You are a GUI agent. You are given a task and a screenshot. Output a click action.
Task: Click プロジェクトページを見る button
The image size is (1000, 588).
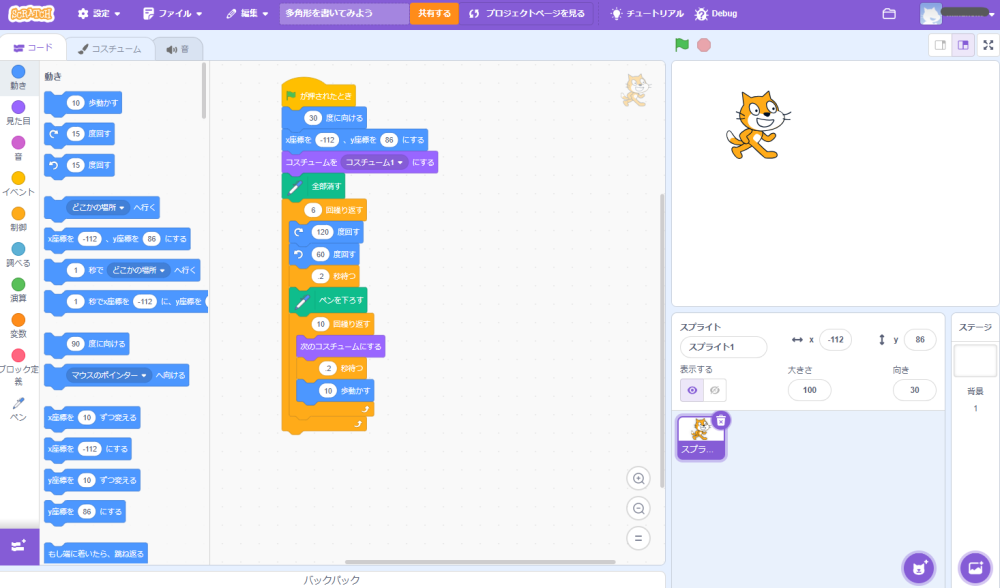pos(527,14)
